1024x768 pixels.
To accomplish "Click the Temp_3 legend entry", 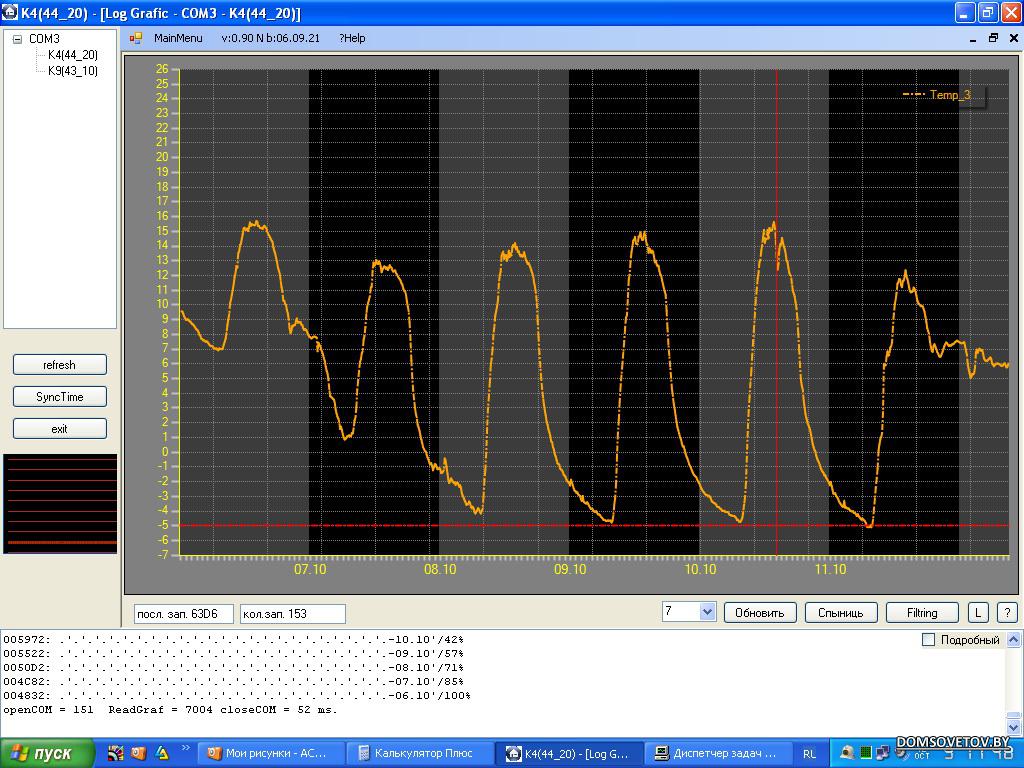I will pos(938,95).
